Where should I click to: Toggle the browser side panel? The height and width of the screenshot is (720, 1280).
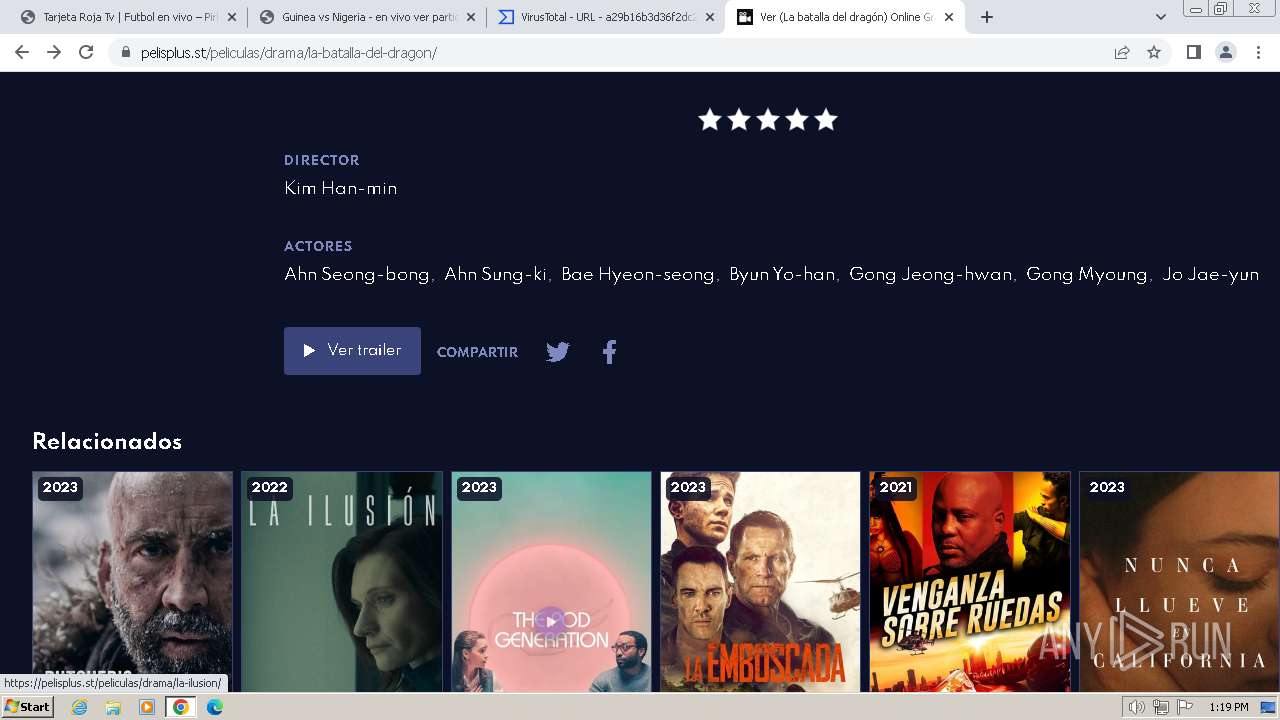1194,53
